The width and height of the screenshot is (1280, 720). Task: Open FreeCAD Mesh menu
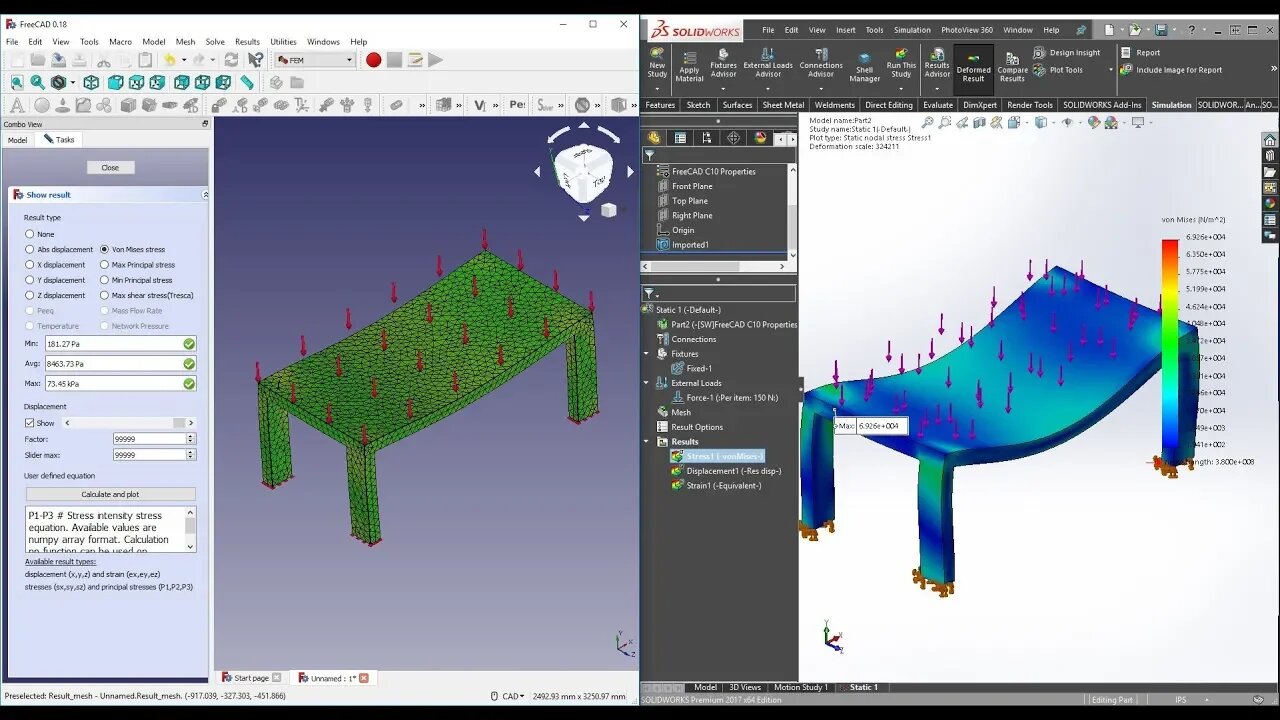[185, 42]
